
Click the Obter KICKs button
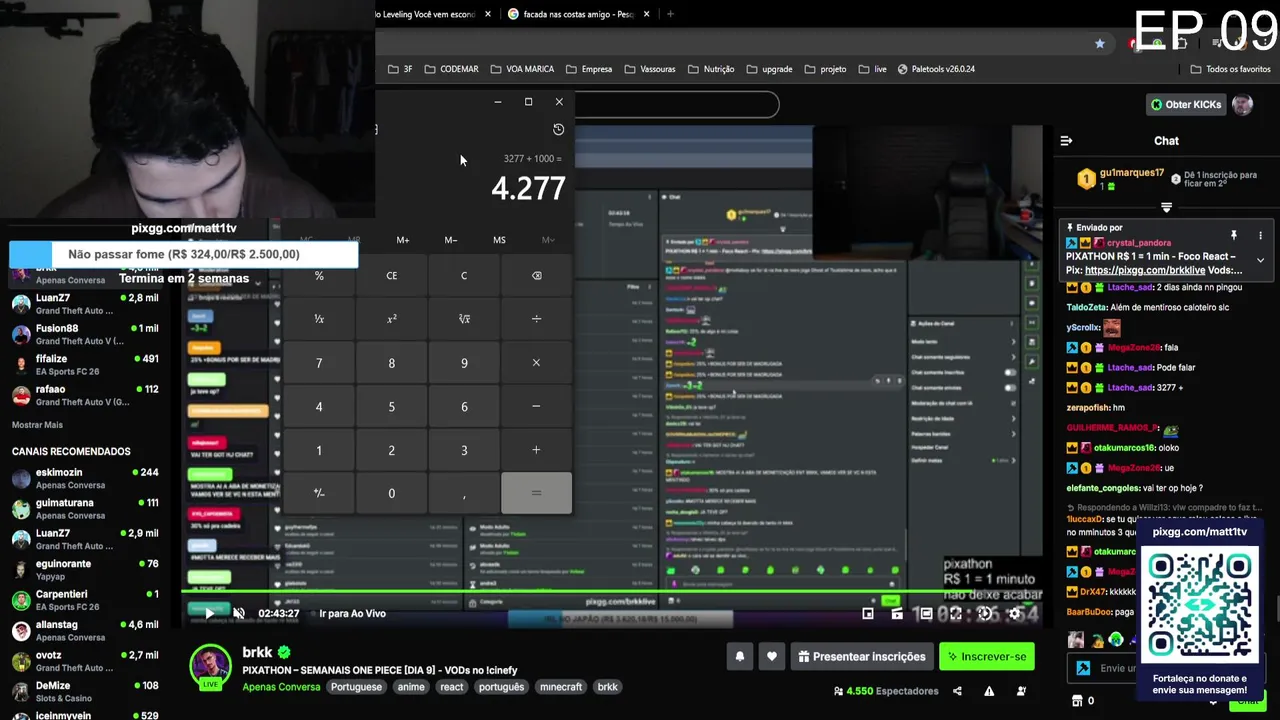(1186, 104)
